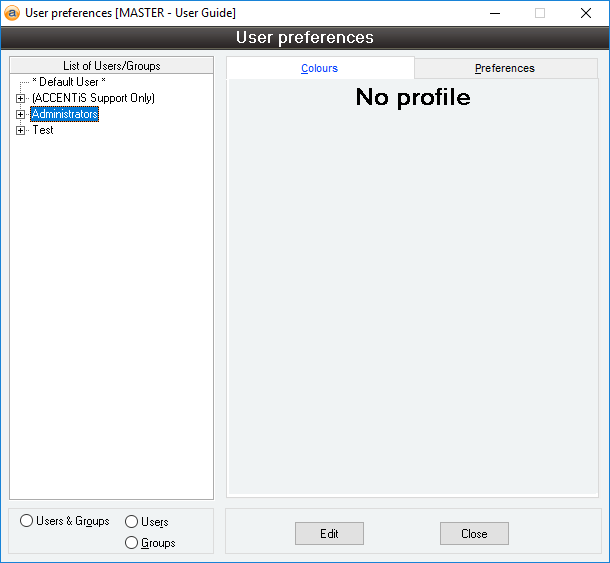Expand the Test group node

[20, 130]
